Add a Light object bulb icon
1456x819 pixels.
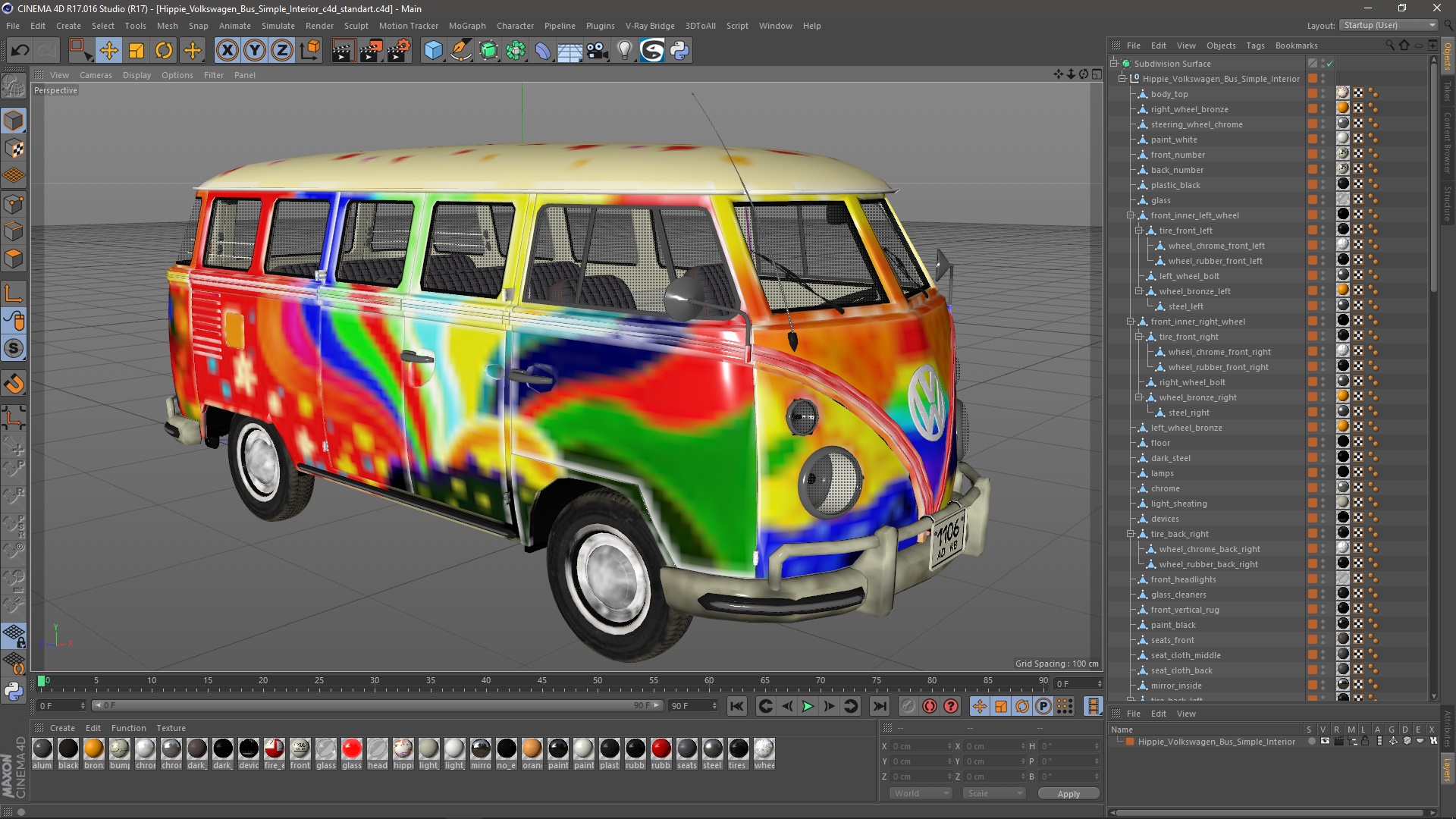[625, 51]
